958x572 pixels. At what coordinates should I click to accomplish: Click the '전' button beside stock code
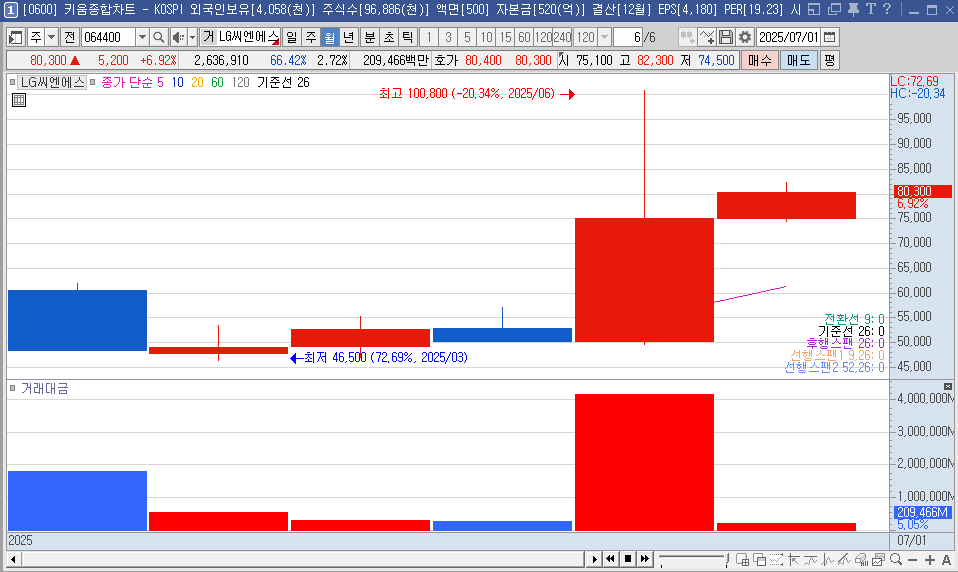click(x=69, y=37)
